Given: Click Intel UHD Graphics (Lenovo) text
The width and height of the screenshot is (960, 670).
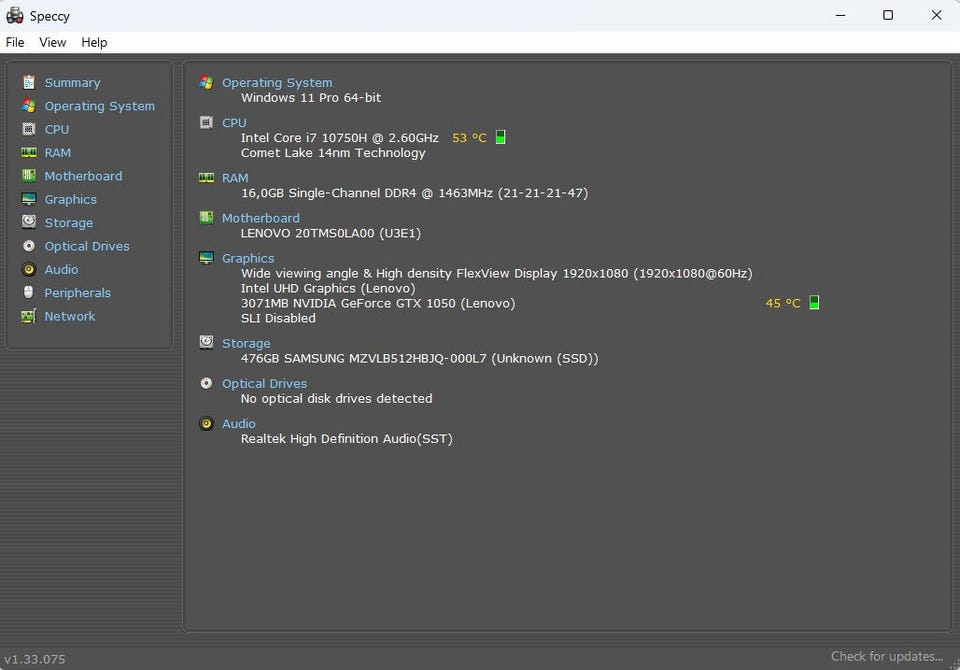Looking at the screenshot, I should coord(328,288).
